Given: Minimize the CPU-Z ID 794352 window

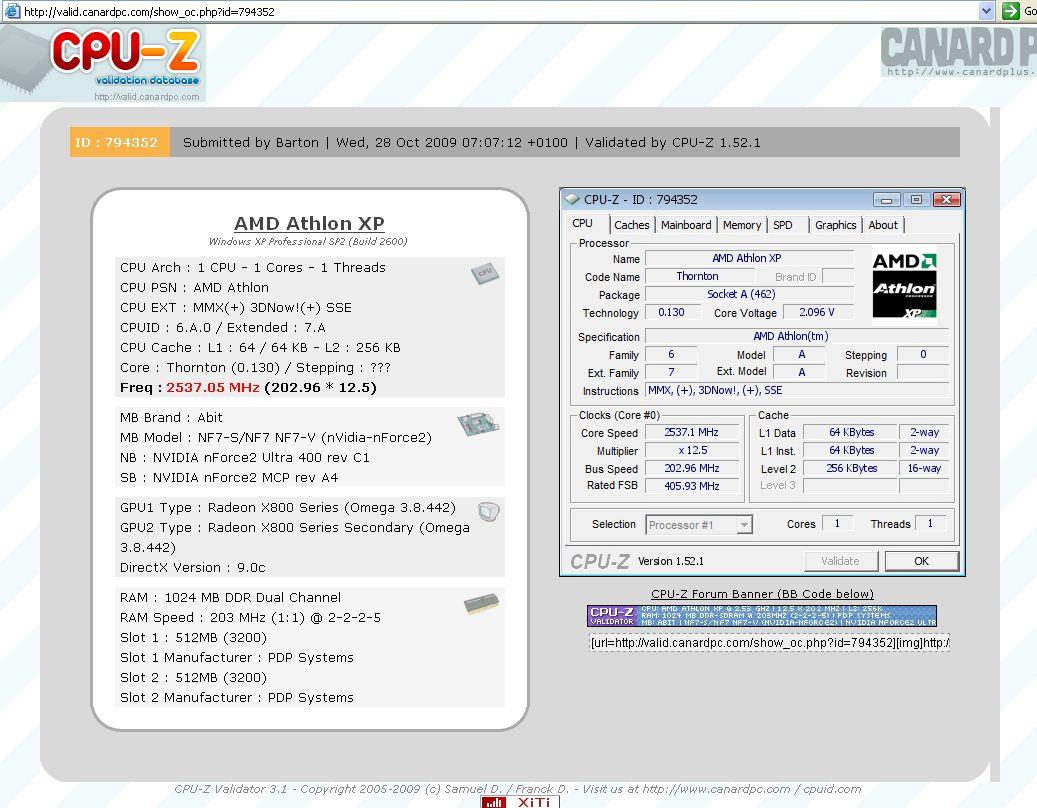Looking at the screenshot, I should pyautogui.click(x=886, y=200).
